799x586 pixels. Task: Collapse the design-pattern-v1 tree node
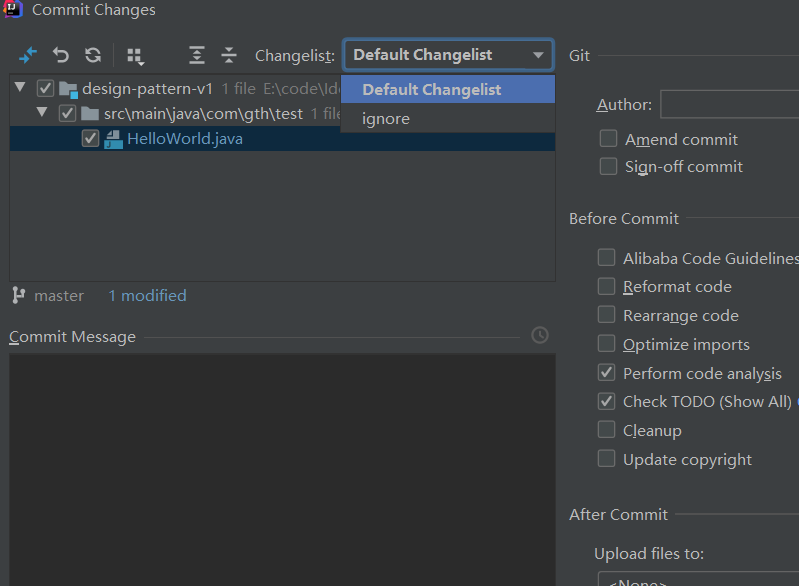(x=20, y=87)
